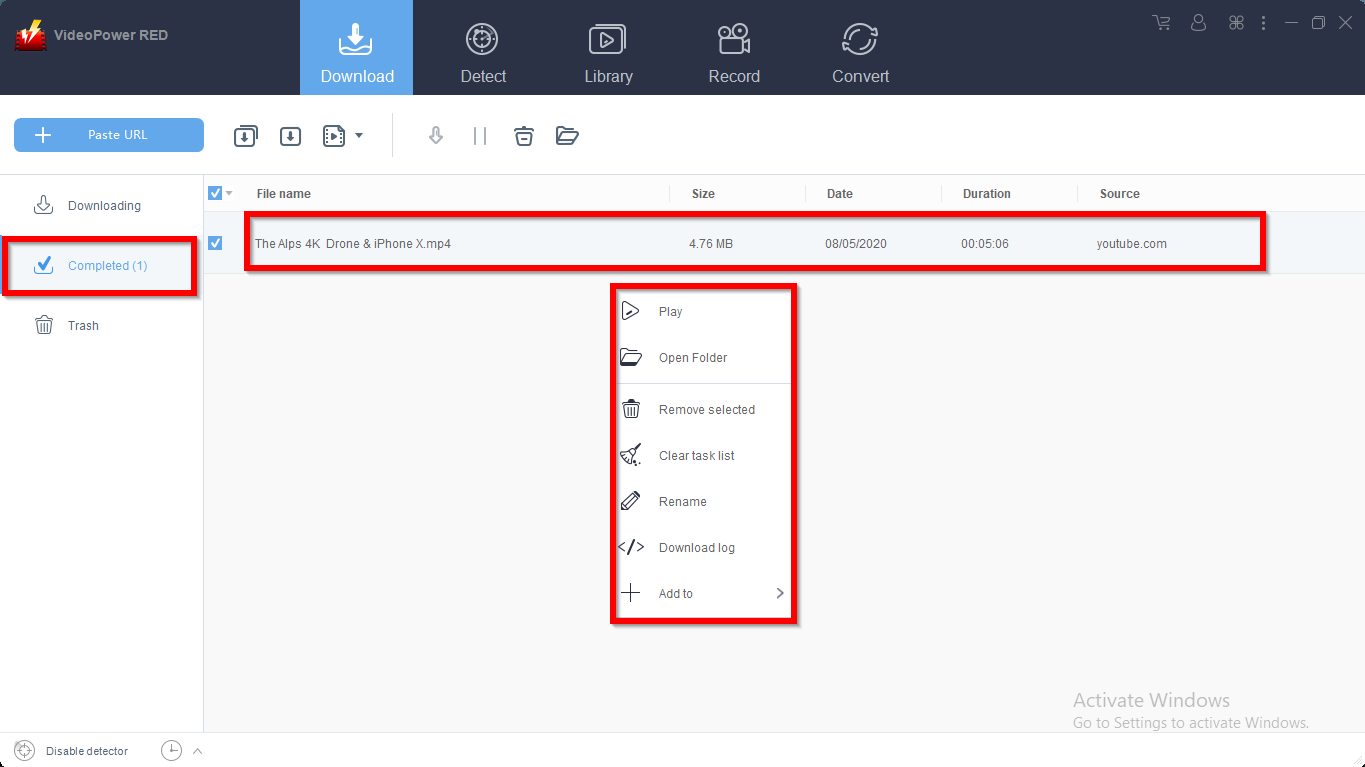Click the delete trash toolbar icon
This screenshot has height=767, width=1365.
click(523, 136)
